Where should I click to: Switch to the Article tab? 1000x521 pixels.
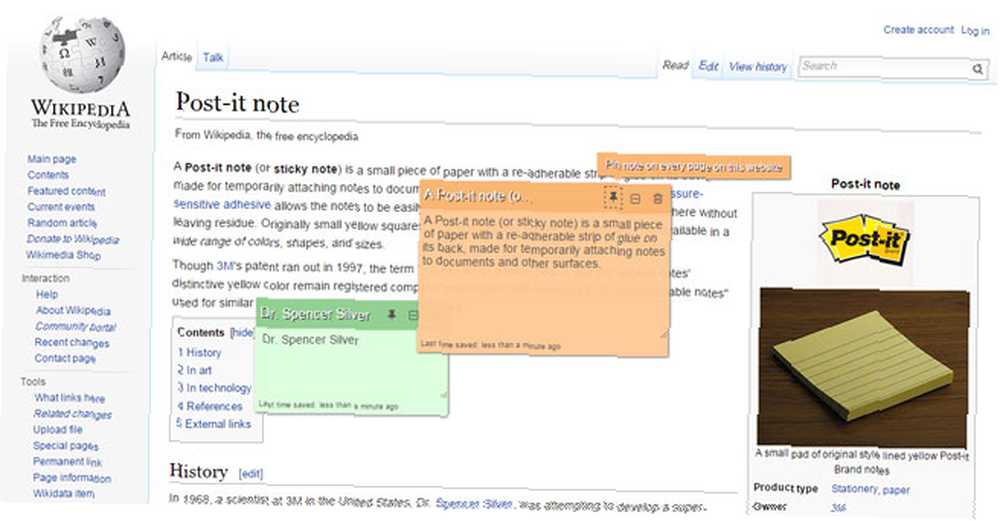(x=177, y=56)
